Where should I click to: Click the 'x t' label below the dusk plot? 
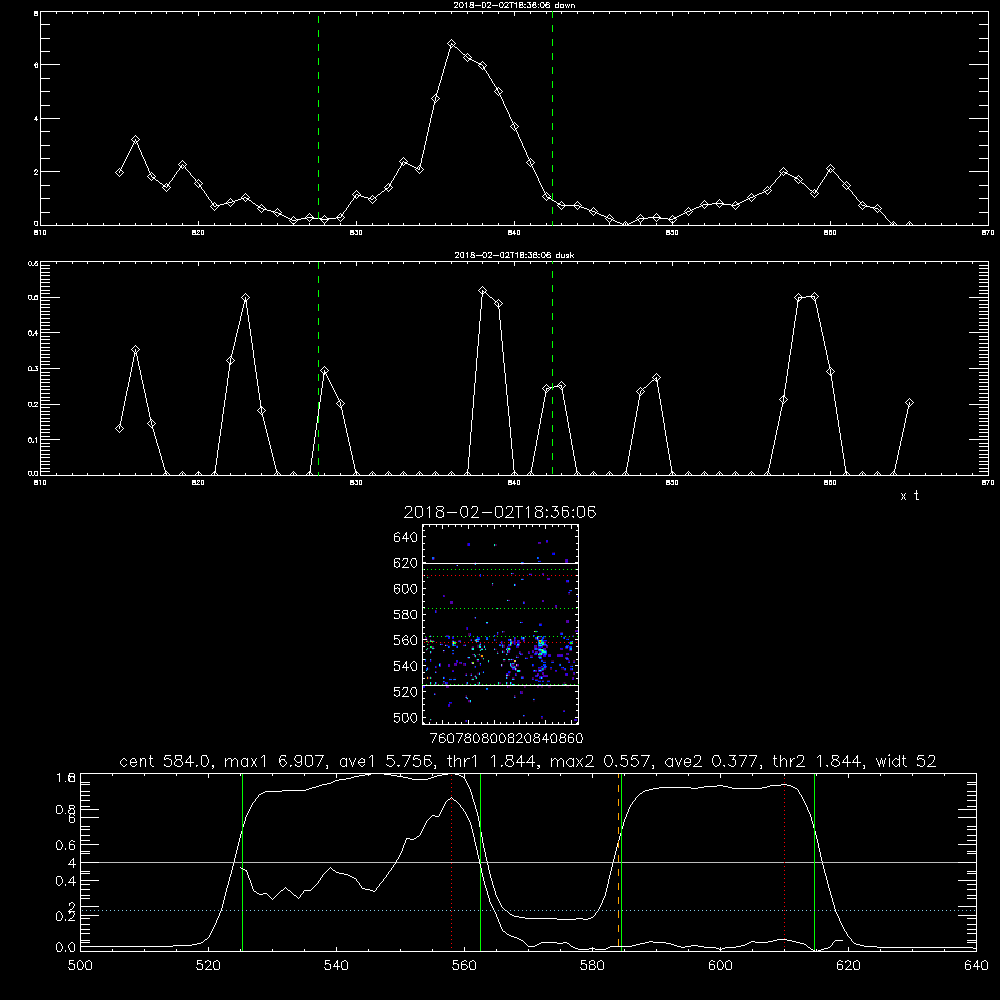pyautogui.click(x=909, y=496)
